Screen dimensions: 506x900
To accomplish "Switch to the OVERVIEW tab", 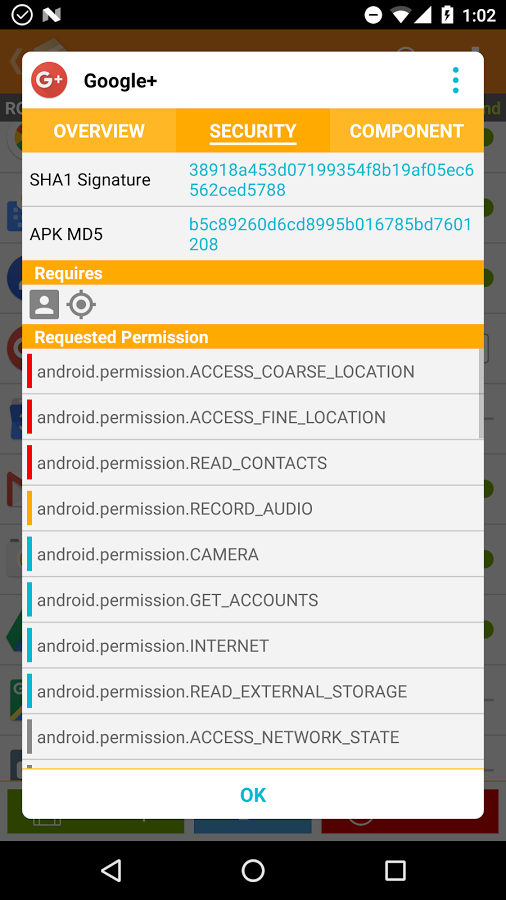I will point(99,131).
